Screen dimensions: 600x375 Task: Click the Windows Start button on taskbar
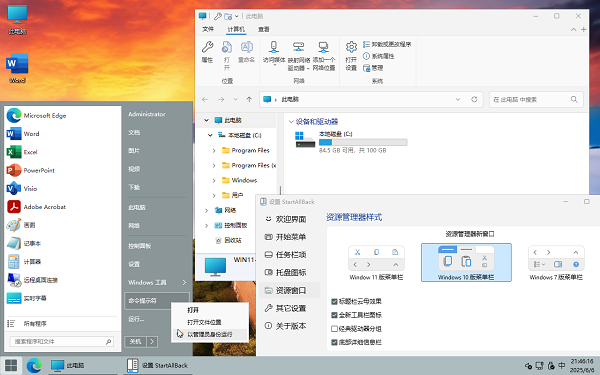(11, 365)
